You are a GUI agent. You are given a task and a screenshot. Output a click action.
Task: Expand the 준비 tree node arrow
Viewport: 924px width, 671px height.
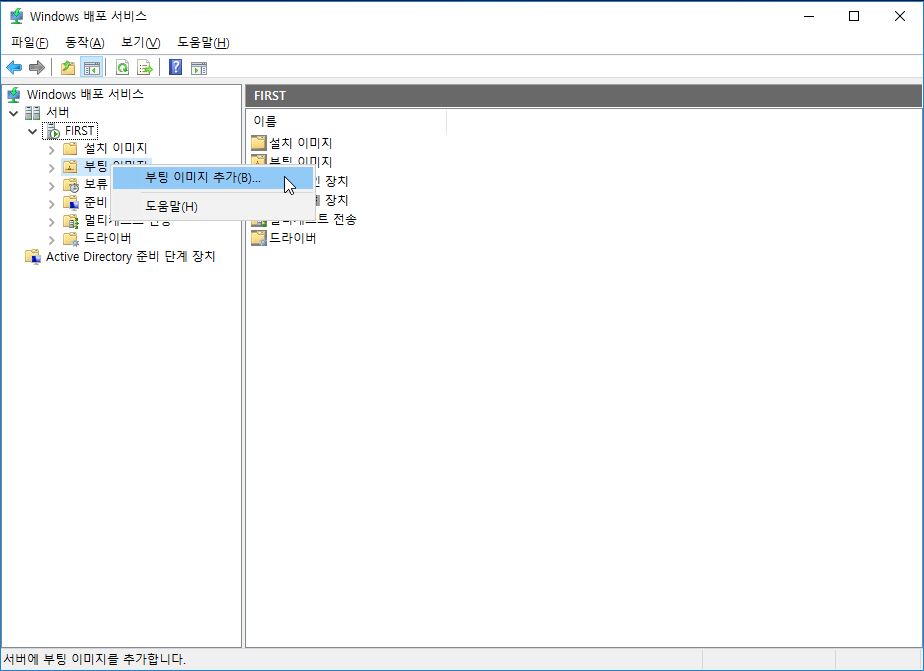click(x=51, y=204)
